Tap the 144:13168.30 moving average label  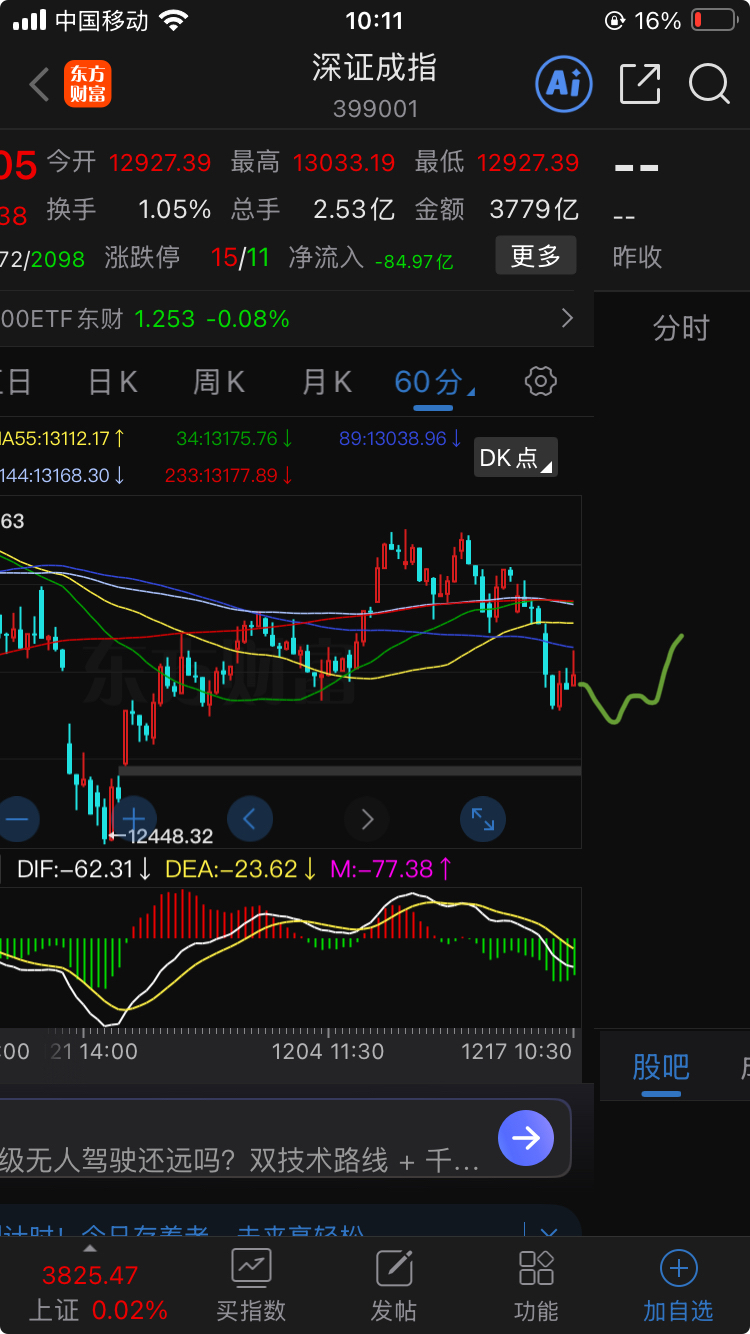pyautogui.click(x=62, y=476)
